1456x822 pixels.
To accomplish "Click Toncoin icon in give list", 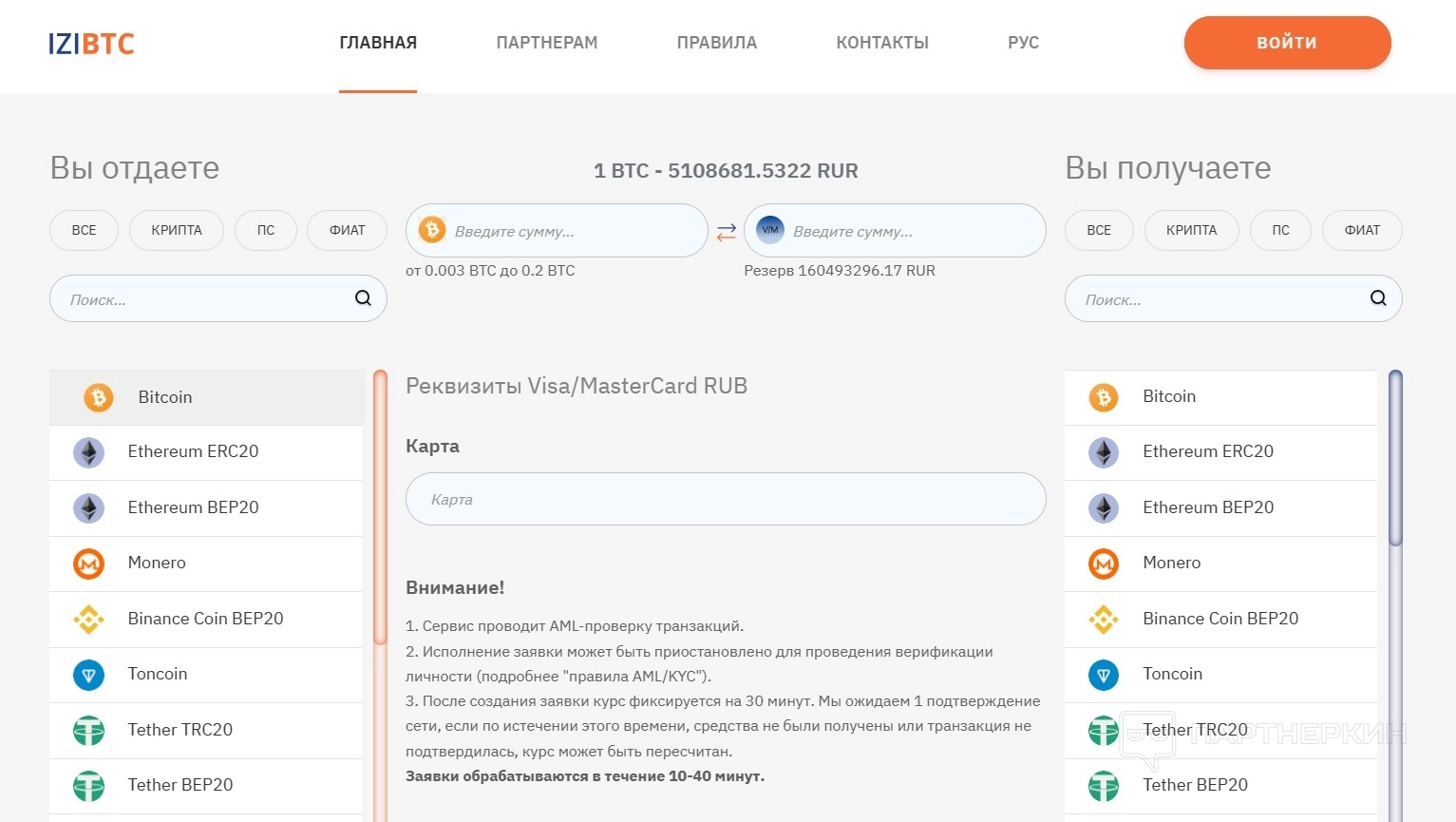I will tap(89, 675).
